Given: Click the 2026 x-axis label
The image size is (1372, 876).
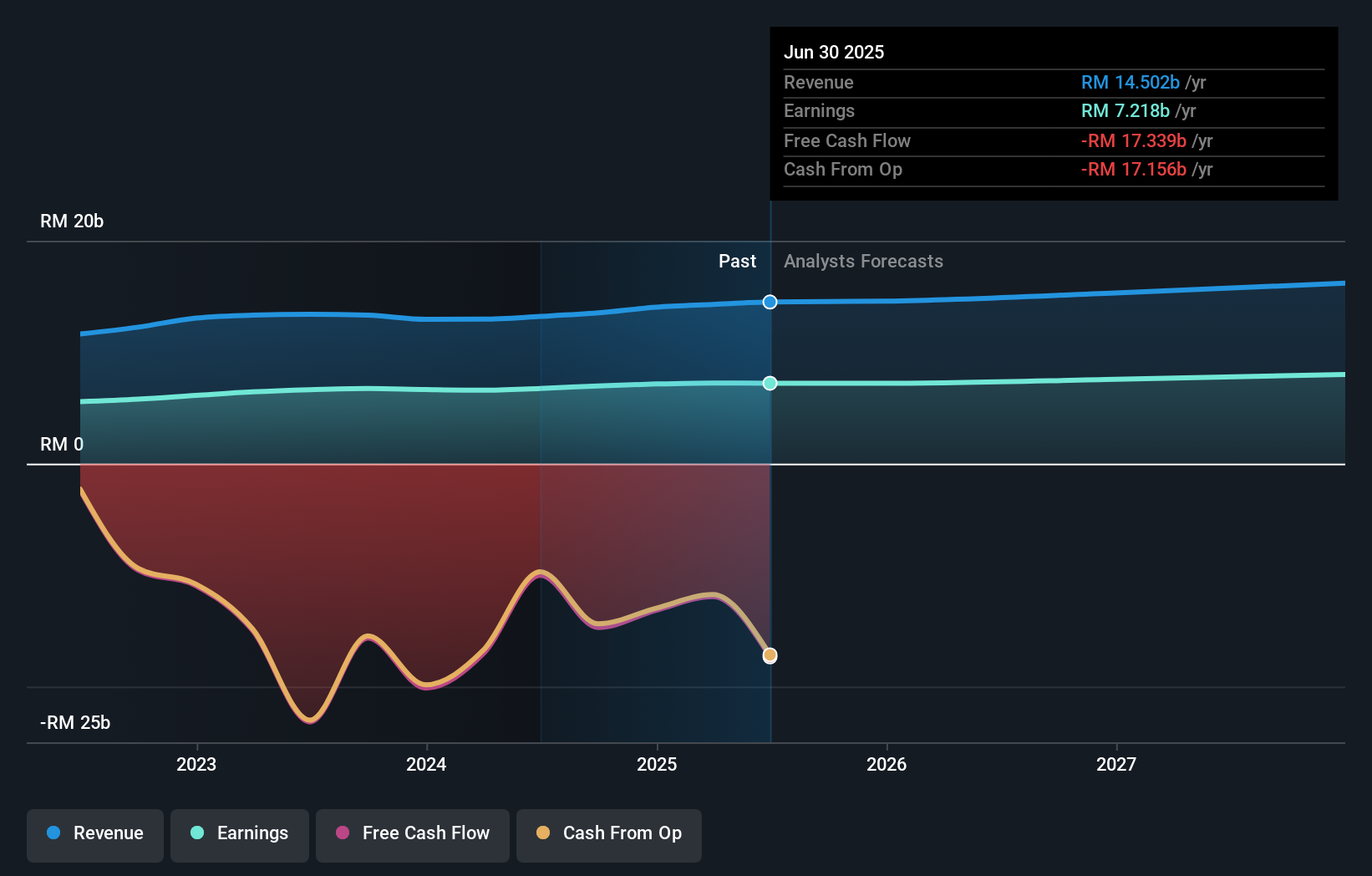Looking at the screenshot, I should pyautogui.click(x=887, y=764).
